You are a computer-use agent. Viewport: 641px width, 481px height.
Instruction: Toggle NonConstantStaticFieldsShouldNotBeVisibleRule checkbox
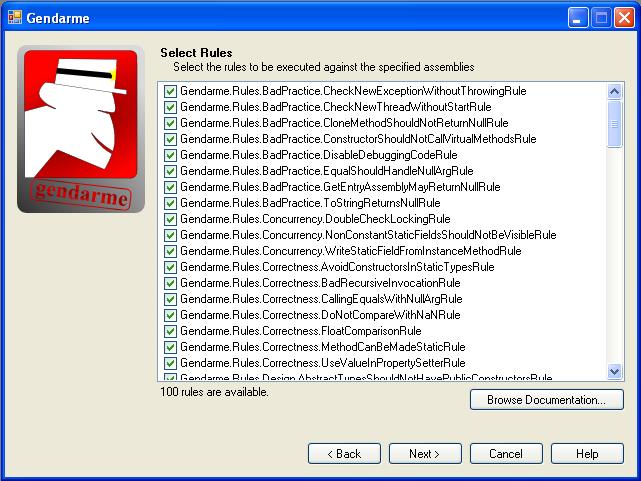pyautogui.click(x=170, y=235)
